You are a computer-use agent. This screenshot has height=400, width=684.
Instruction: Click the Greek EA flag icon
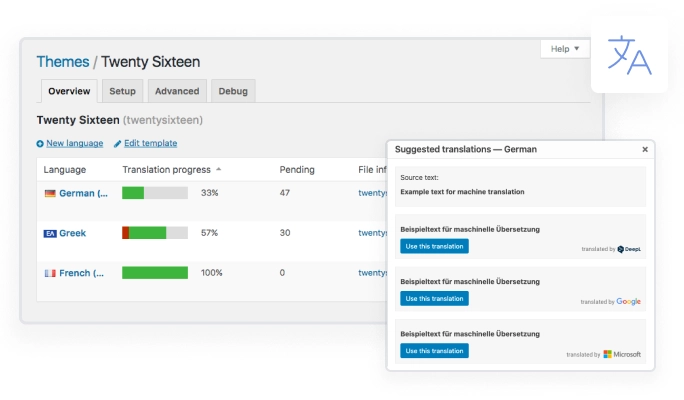point(50,233)
